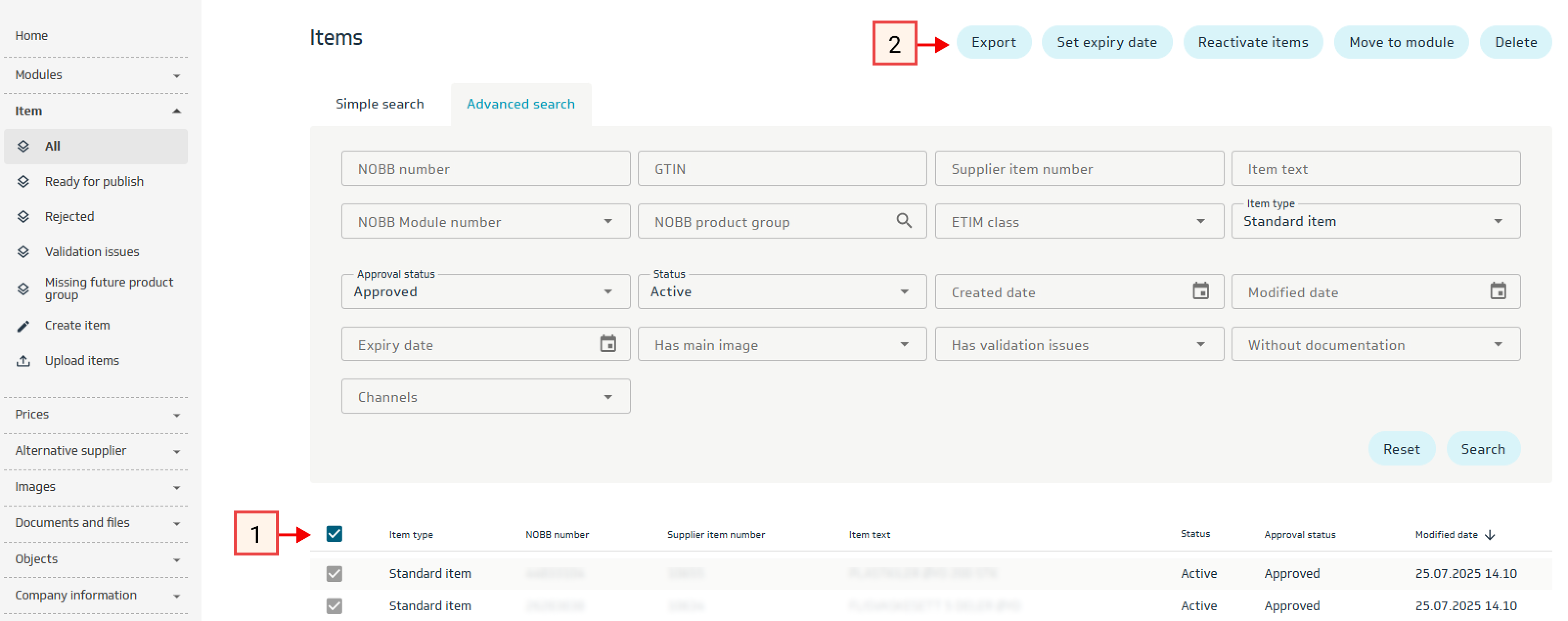Switch to the Simple search tab
Image resolution: width=1568 pixels, height=621 pixels.
[379, 104]
